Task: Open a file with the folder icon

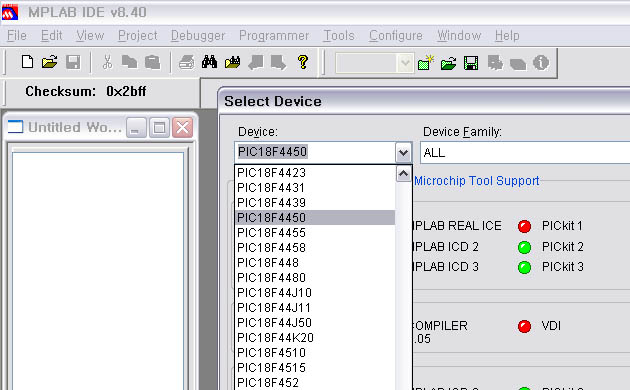Action: [49, 62]
